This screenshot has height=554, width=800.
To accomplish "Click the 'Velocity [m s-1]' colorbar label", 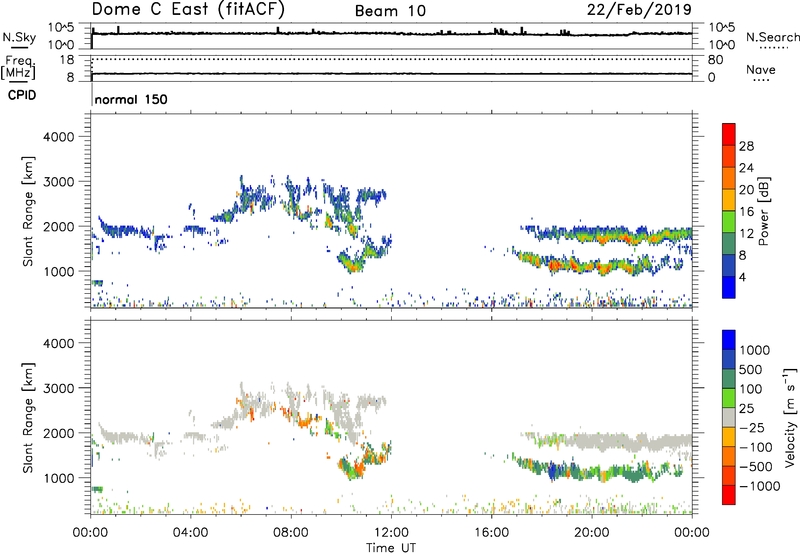I will click(x=790, y=418).
